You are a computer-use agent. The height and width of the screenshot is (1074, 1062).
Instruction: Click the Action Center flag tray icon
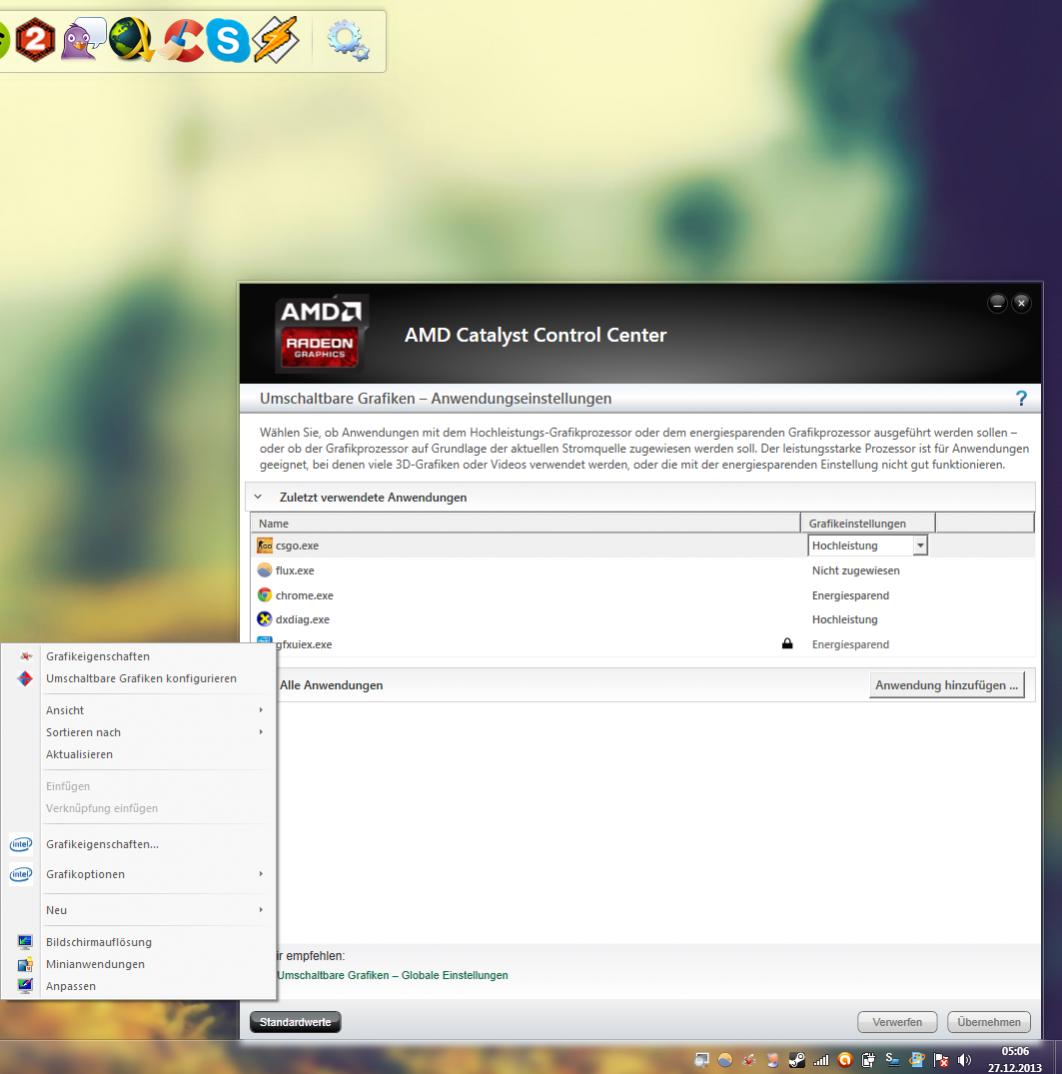[941, 1060]
